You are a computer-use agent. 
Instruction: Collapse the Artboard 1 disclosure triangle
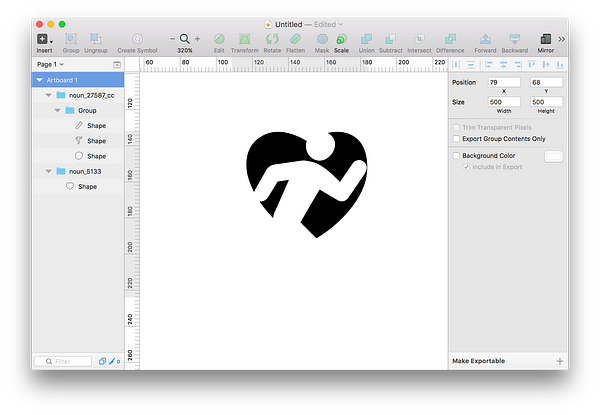tap(39, 80)
